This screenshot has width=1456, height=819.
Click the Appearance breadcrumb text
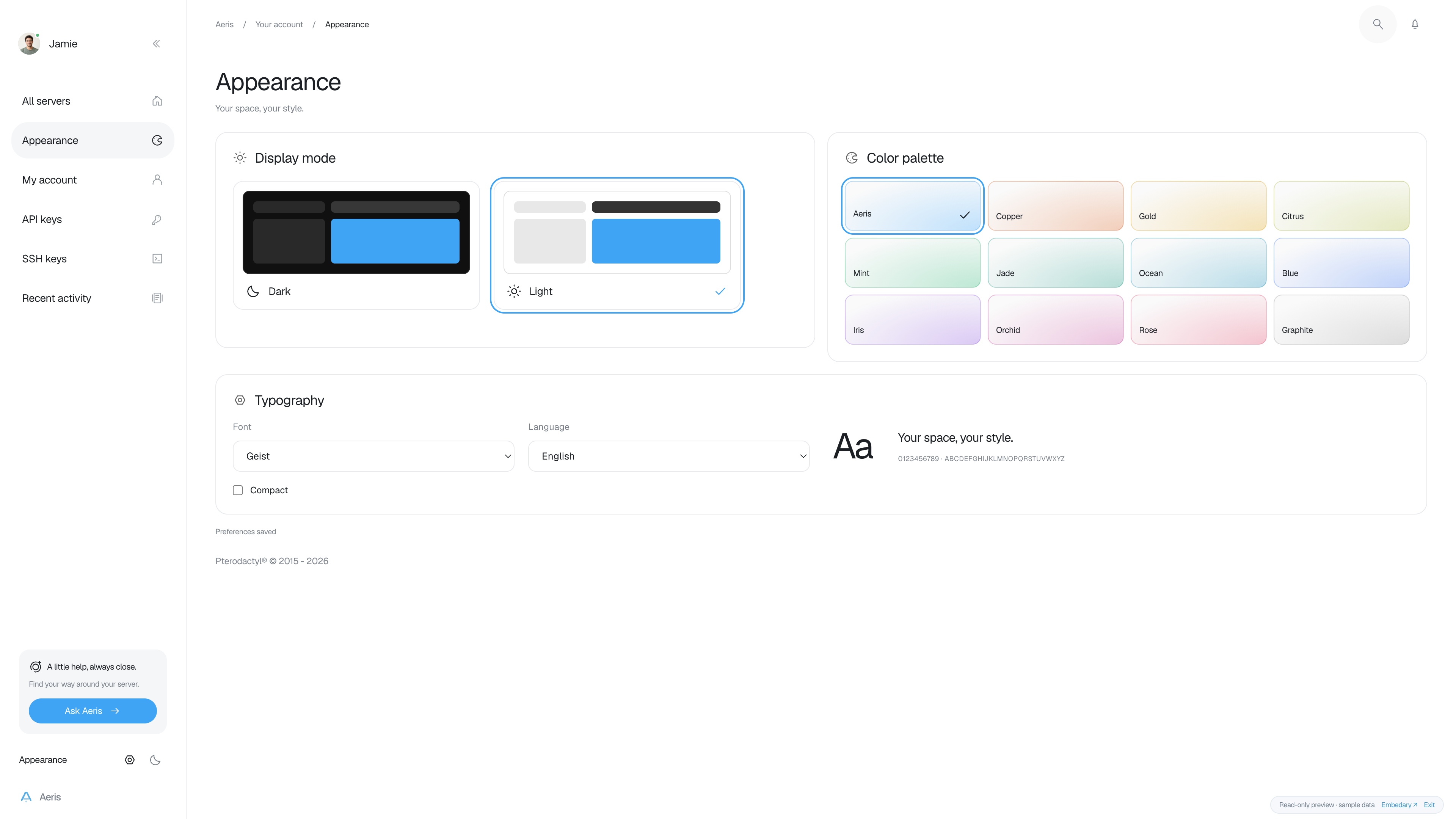pos(347,24)
